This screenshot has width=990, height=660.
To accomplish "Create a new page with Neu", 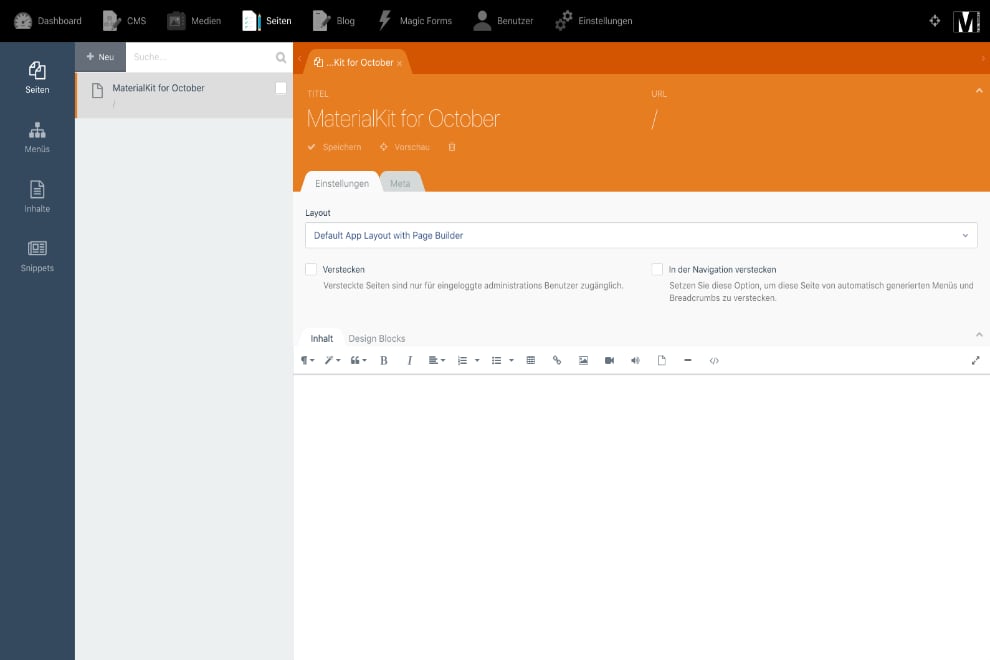I will click(x=100, y=57).
